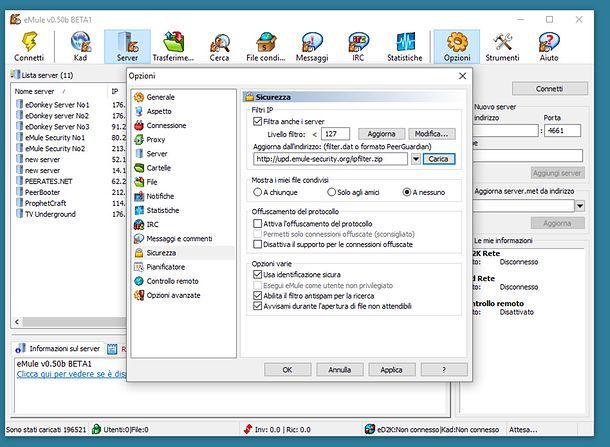Click the Connetti lightning toolbar icon
This screenshot has height=447, width=610.
29,47
